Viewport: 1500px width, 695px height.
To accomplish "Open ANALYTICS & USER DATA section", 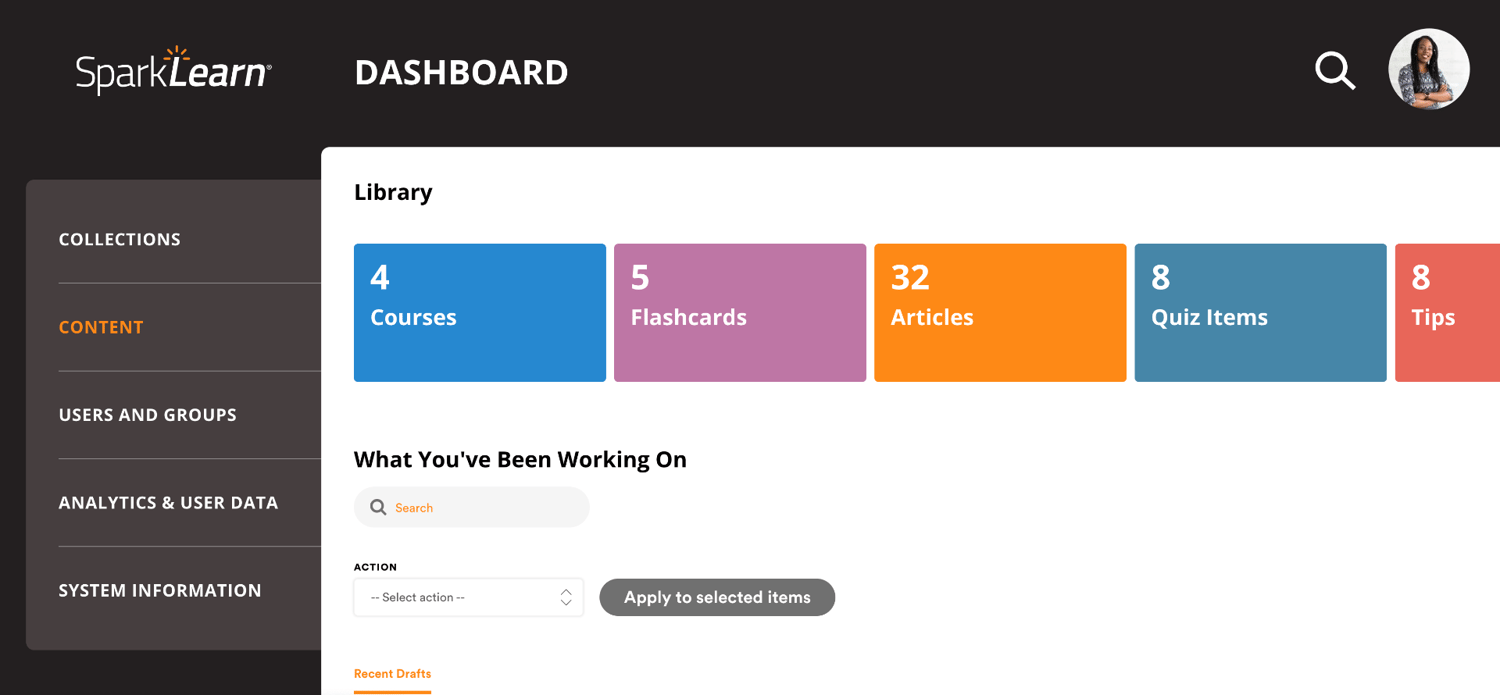I will click(x=168, y=502).
